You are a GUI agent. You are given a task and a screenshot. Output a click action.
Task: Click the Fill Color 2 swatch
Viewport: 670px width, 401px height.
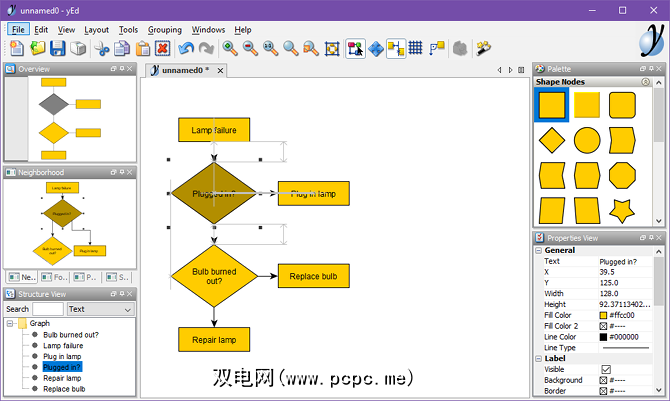603,326
